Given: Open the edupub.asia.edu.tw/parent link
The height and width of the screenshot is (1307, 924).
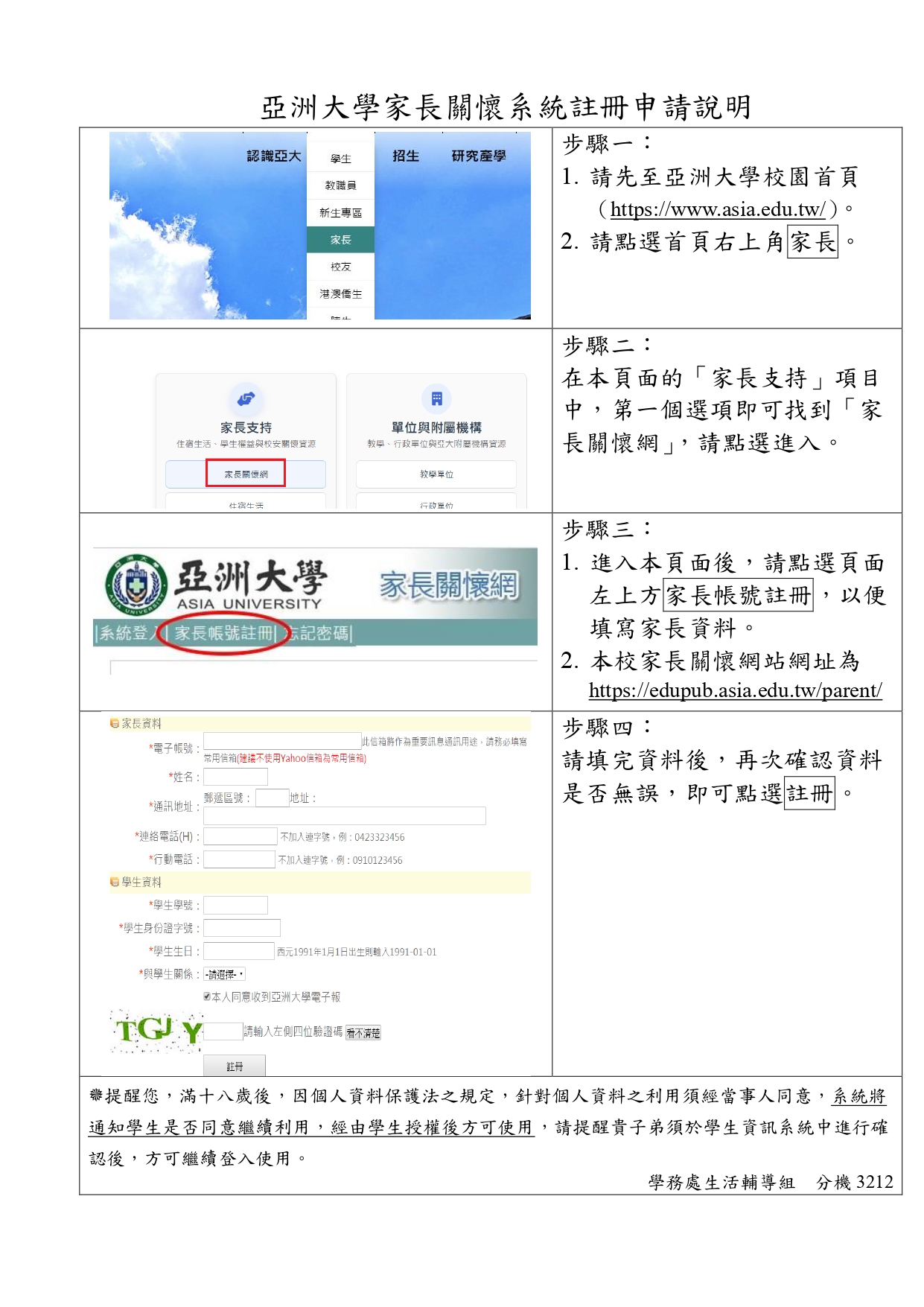Looking at the screenshot, I should (x=735, y=690).
